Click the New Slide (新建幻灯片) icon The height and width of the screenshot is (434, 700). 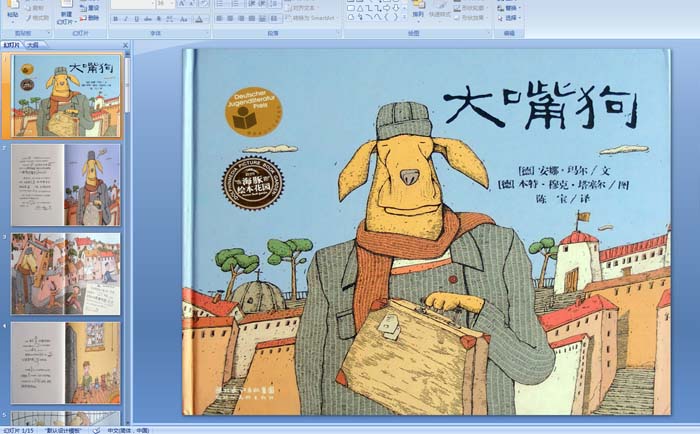pos(66,4)
